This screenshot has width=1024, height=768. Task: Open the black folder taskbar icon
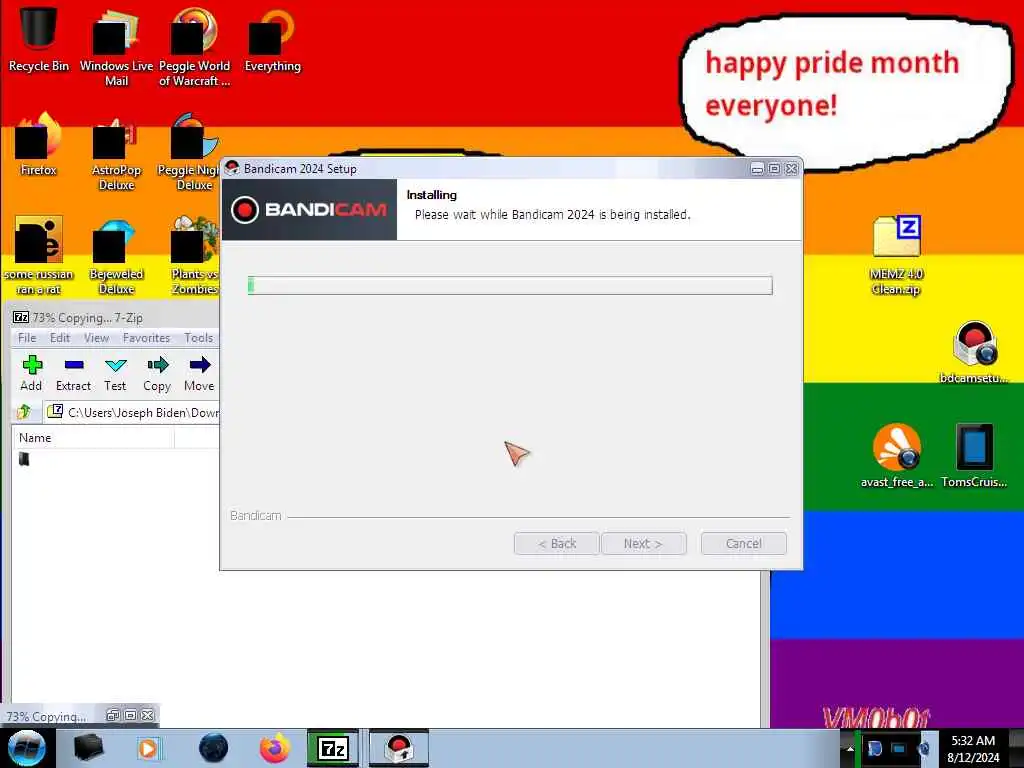88,748
